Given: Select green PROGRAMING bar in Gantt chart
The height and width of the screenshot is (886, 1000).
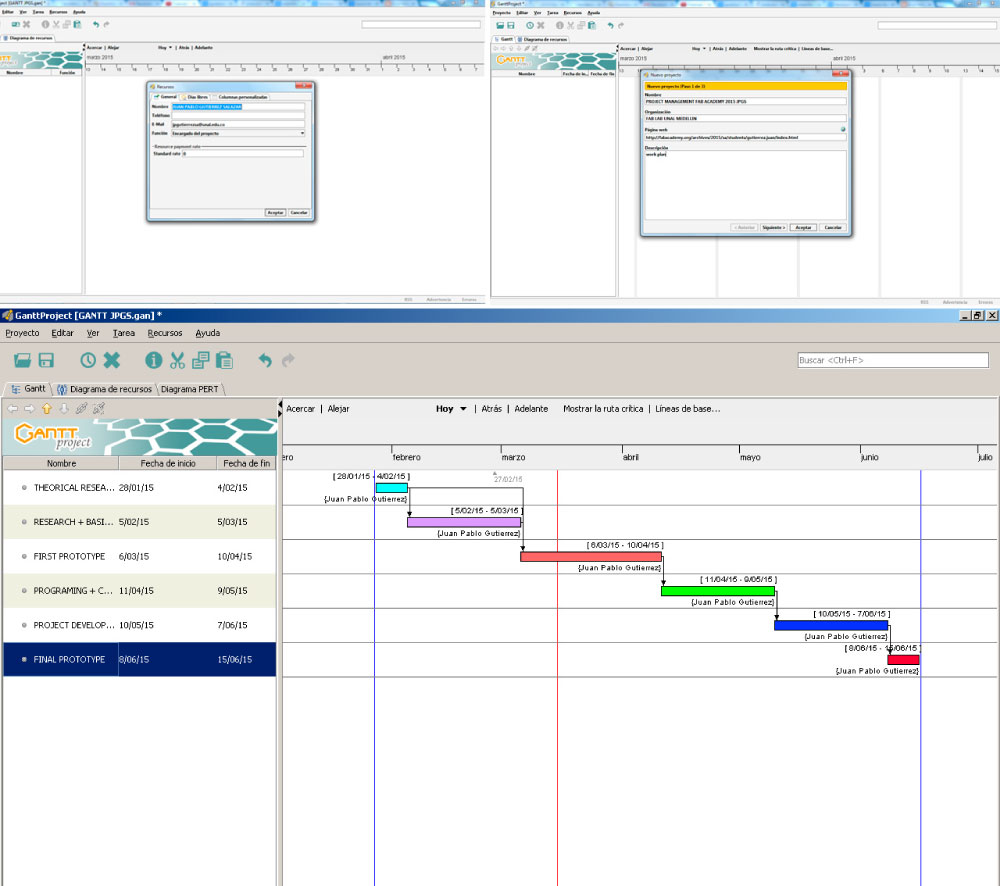Looking at the screenshot, I should (718, 591).
